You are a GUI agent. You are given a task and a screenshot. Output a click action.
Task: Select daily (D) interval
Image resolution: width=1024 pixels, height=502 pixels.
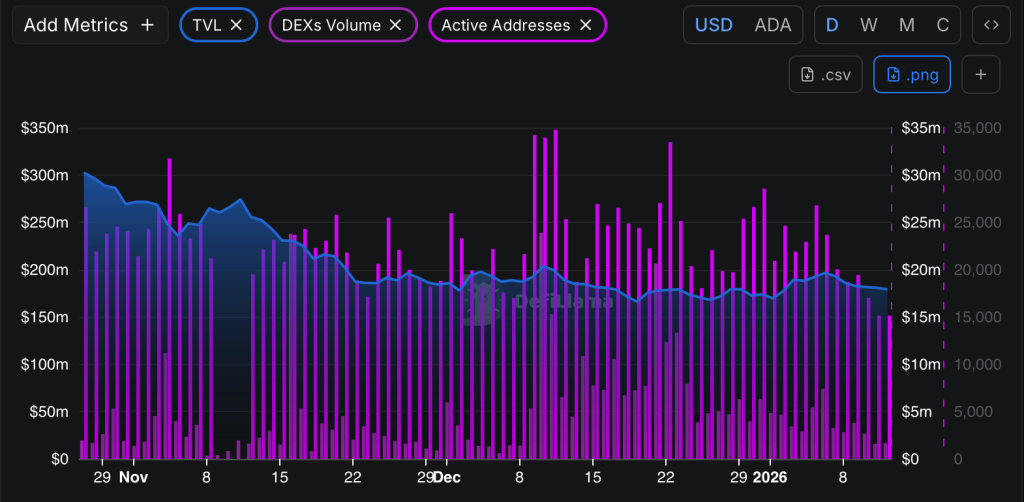coord(832,25)
